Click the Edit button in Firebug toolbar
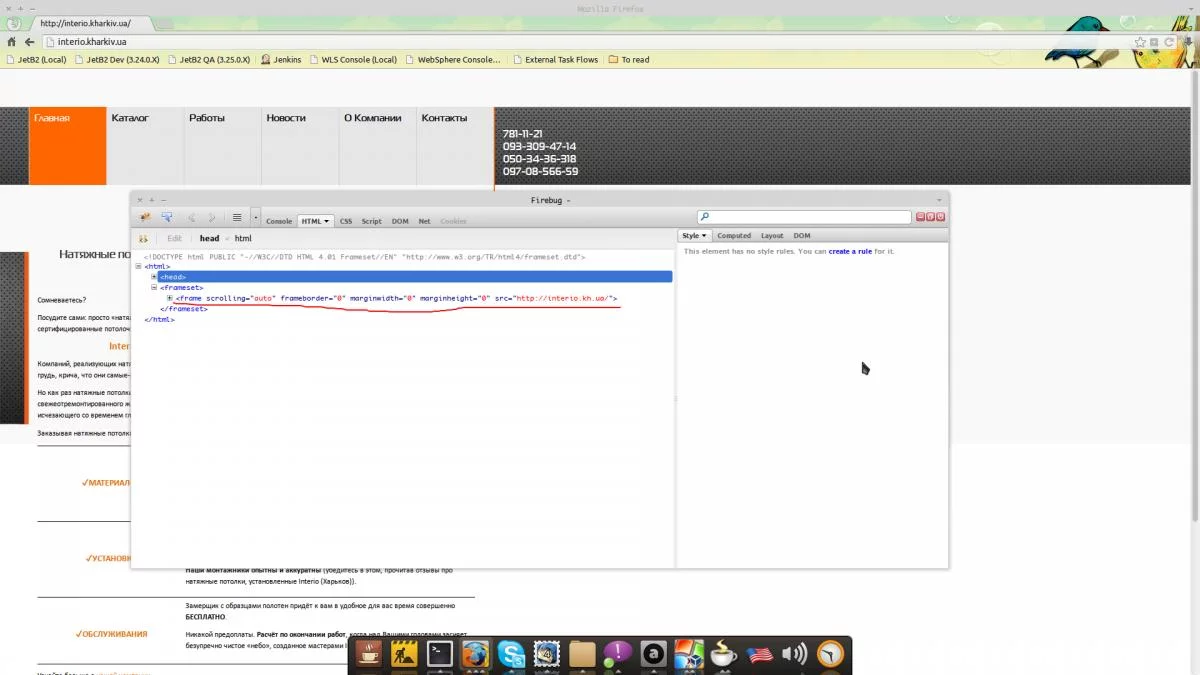 click(x=174, y=239)
